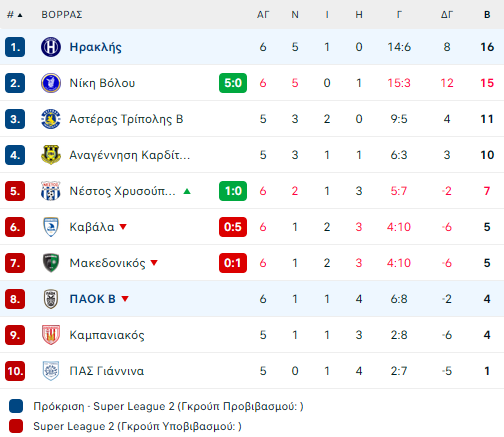Click the Μακεδονικός green-black crest
The image size is (504, 437).
tap(51, 263)
